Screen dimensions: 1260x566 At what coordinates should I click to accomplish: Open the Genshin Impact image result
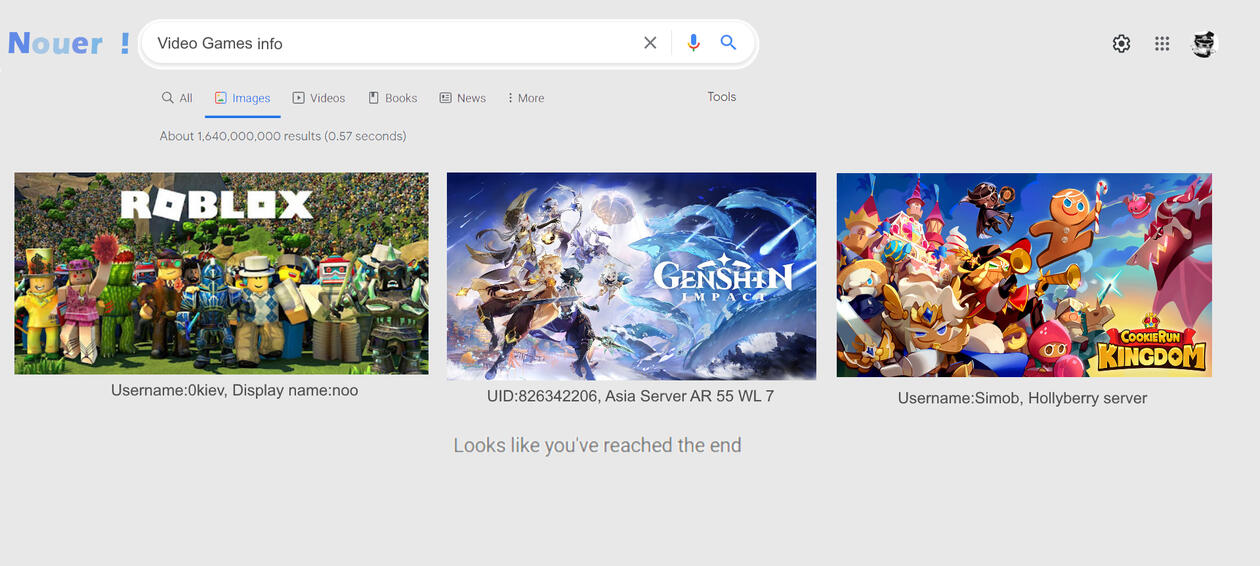pyautogui.click(x=631, y=276)
